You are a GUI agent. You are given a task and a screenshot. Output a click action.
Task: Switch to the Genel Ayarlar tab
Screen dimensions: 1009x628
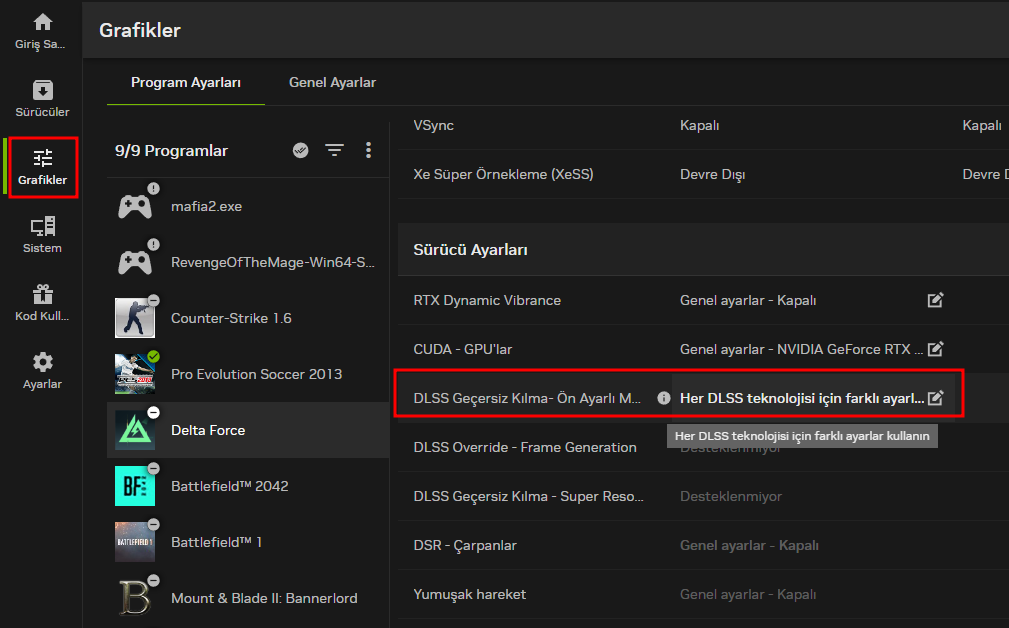click(x=332, y=82)
